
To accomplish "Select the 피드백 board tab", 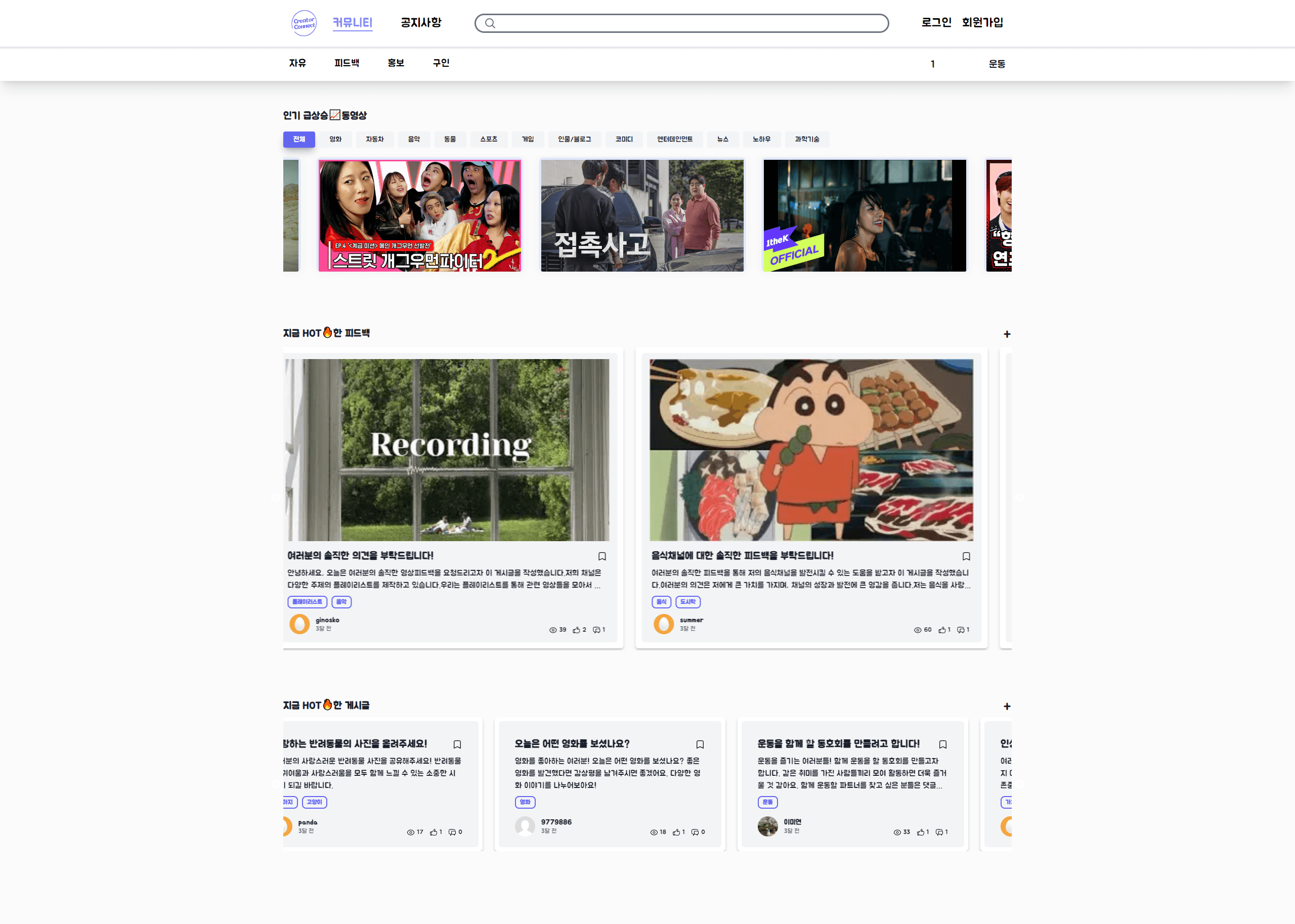I will [x=347, y=63].
